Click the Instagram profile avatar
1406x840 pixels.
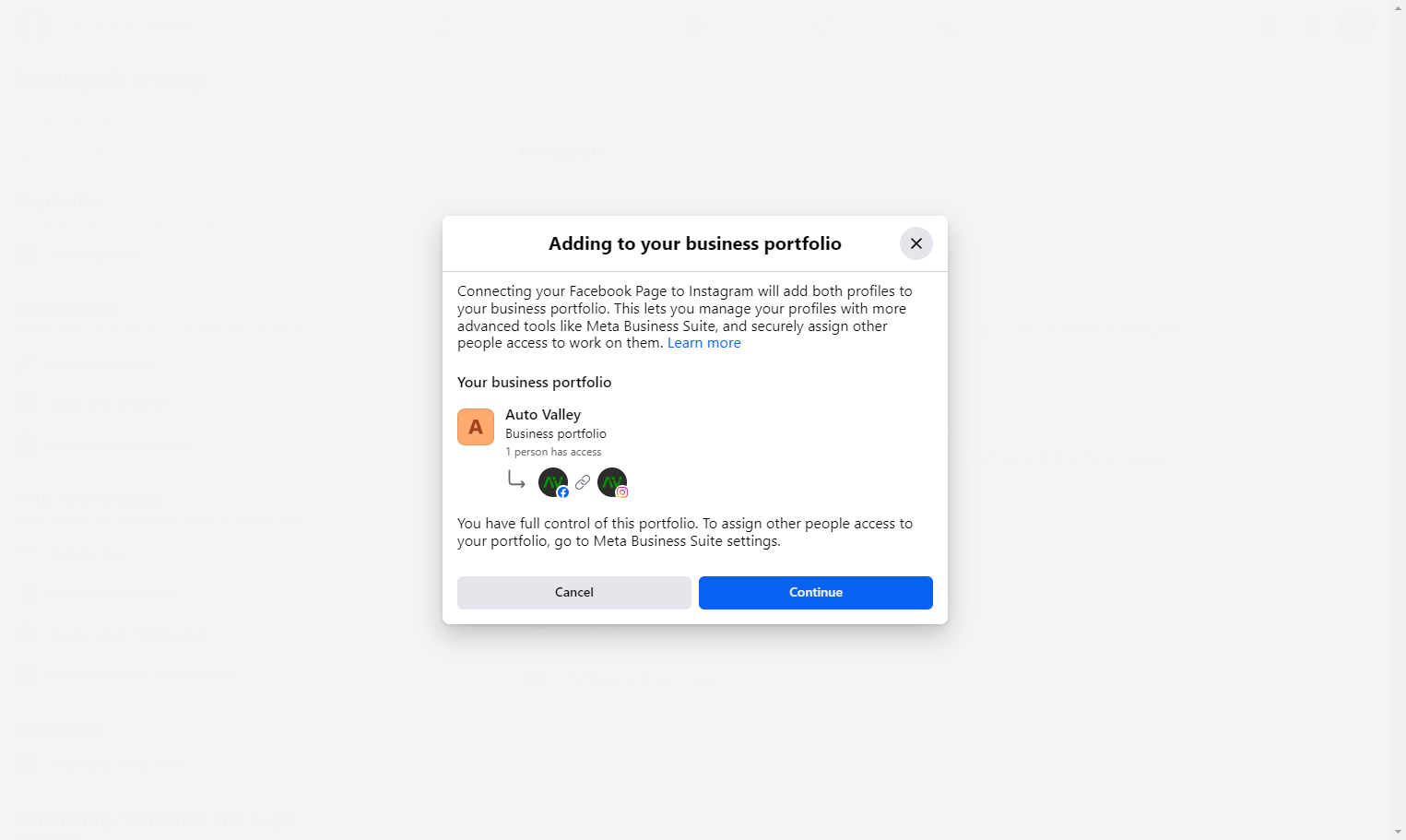(x=612, y=482)
